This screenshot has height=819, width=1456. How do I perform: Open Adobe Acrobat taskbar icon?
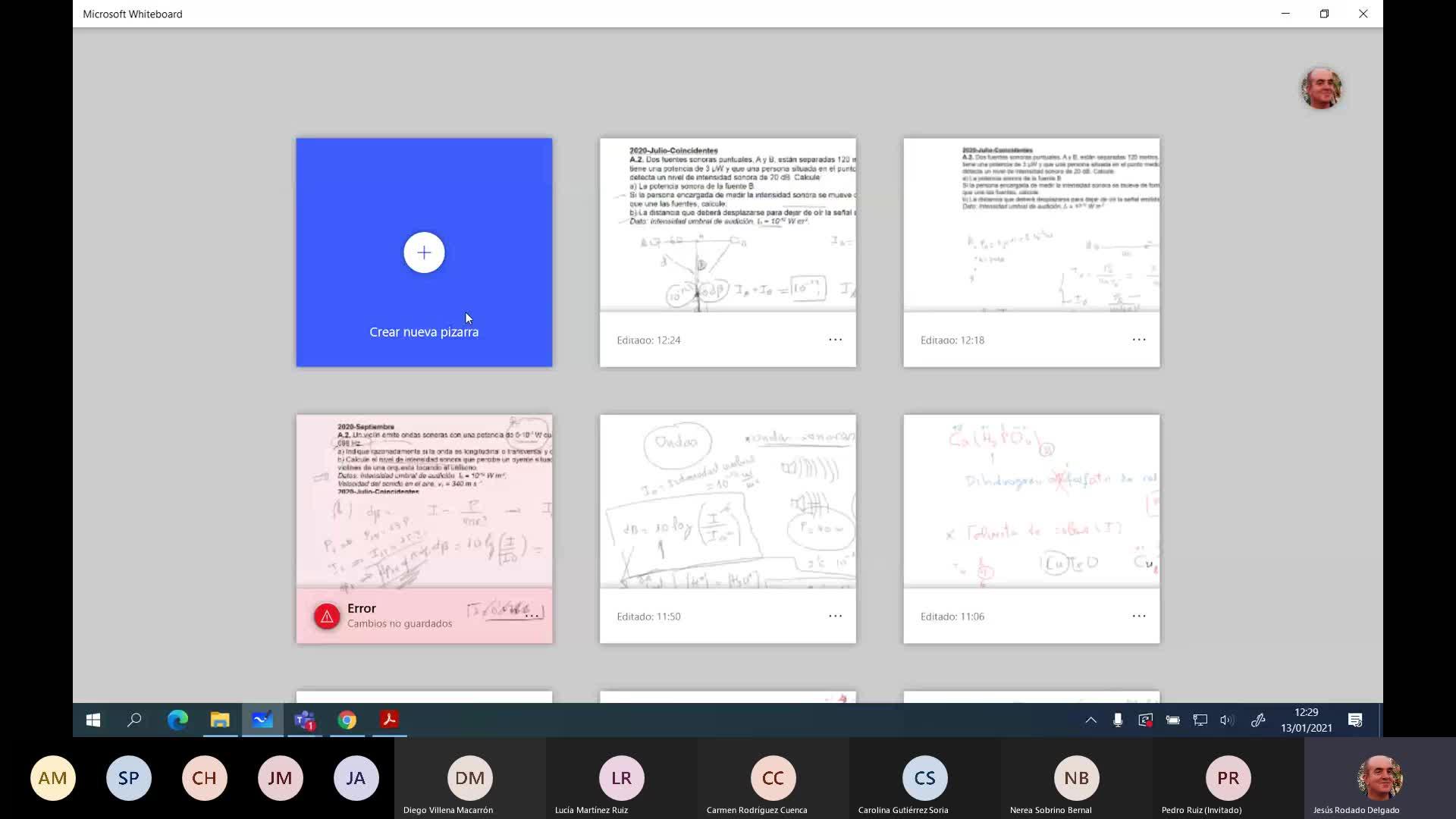(x=390, y=720)
